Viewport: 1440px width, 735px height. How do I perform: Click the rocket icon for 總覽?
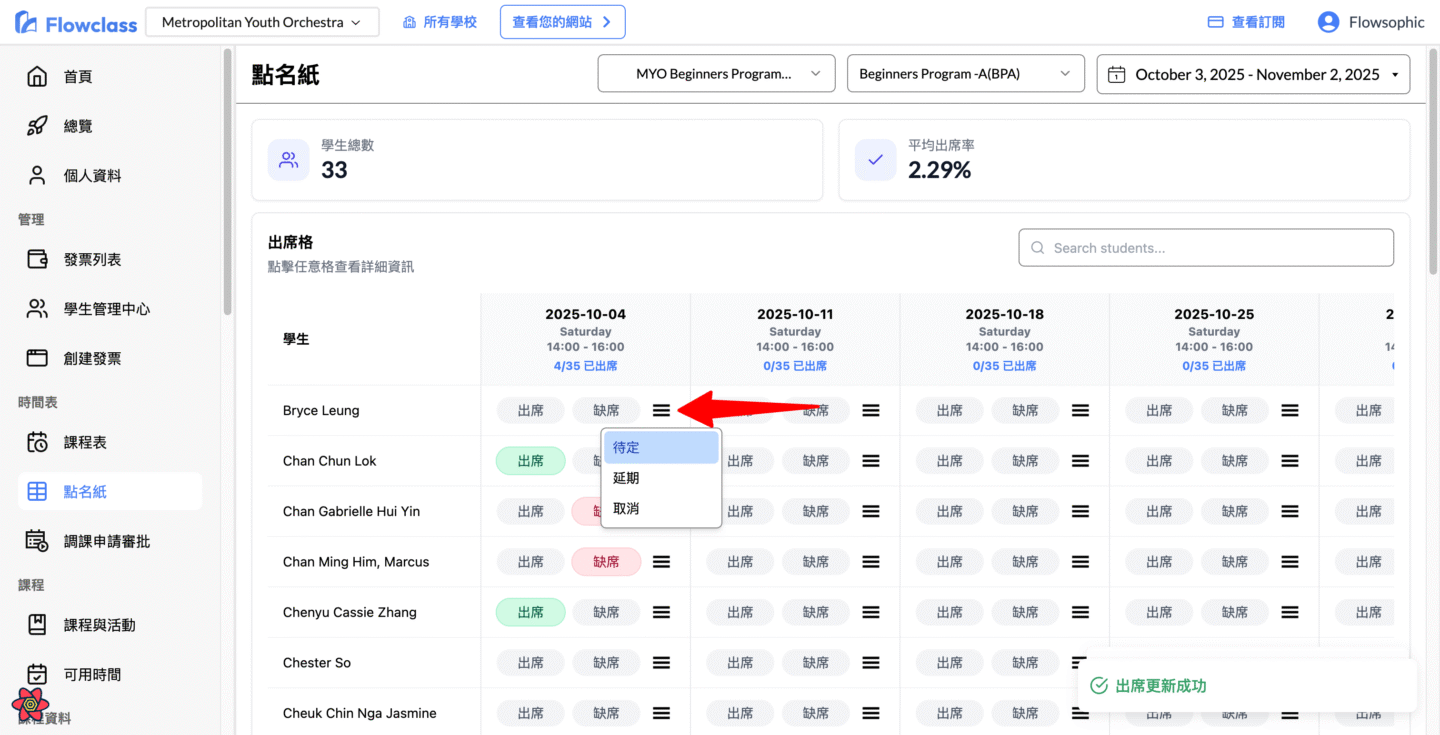(x=37, y=126)
